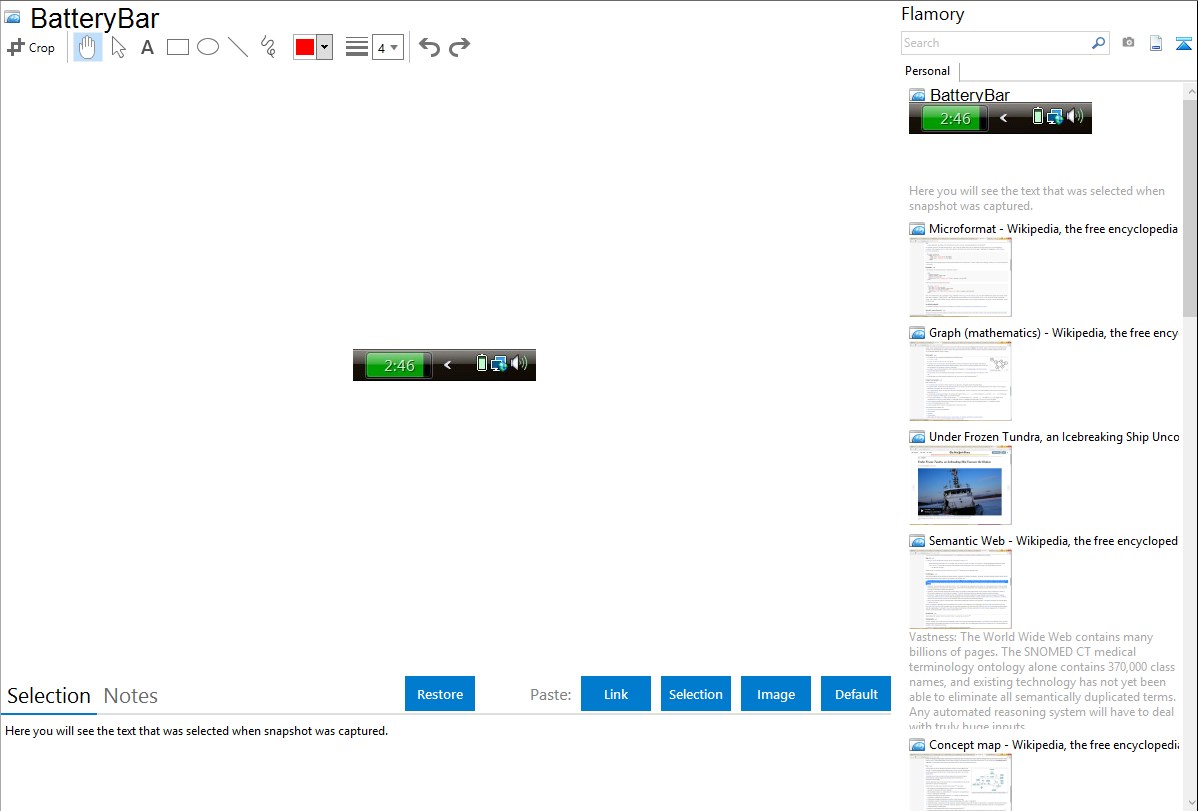
Task: Click the BatteryBar sidebar entry icon
Action: coord(917,96)
